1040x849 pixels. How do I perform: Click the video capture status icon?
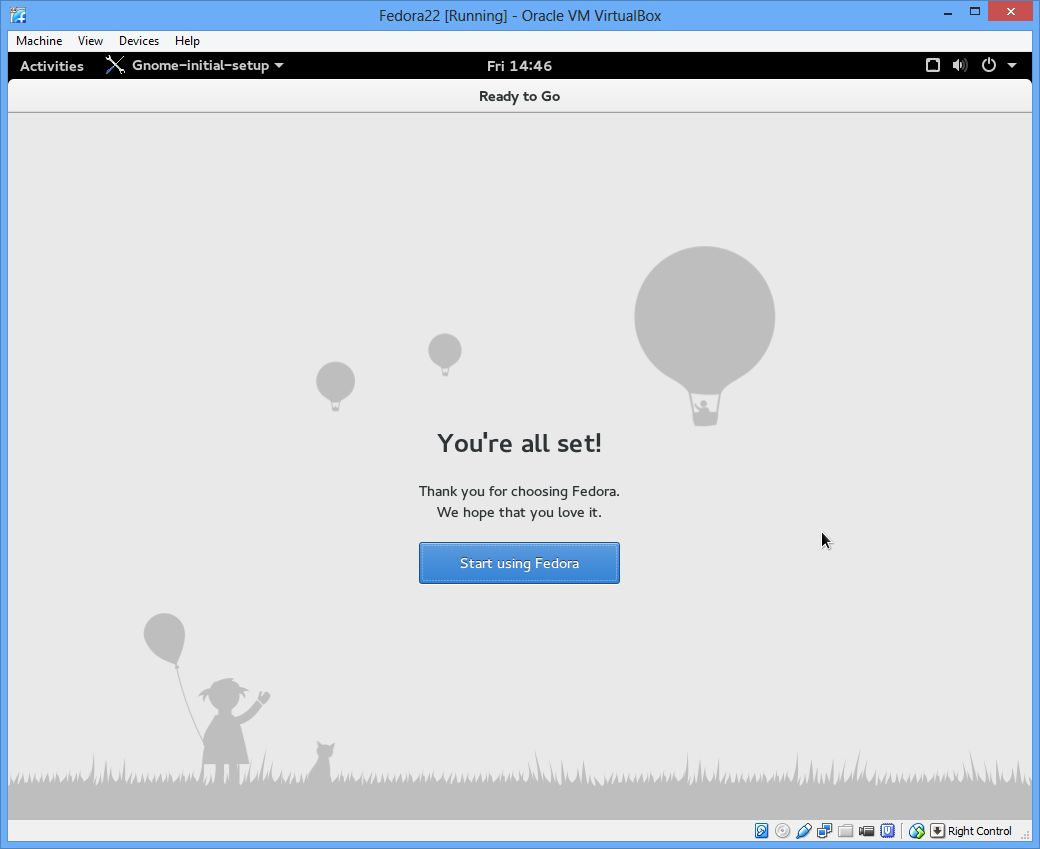866,830
